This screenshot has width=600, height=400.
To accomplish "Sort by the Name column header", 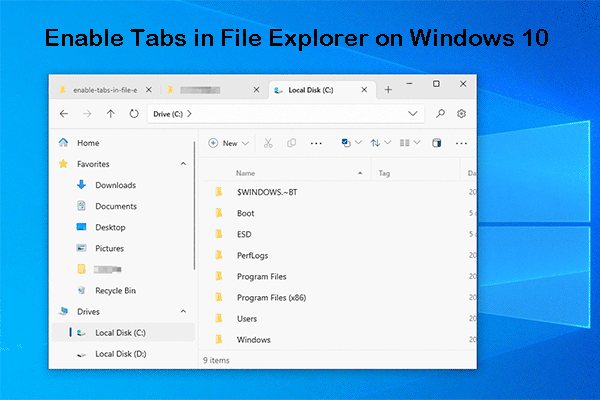I will pyautogui.click(x=245, y=173).
